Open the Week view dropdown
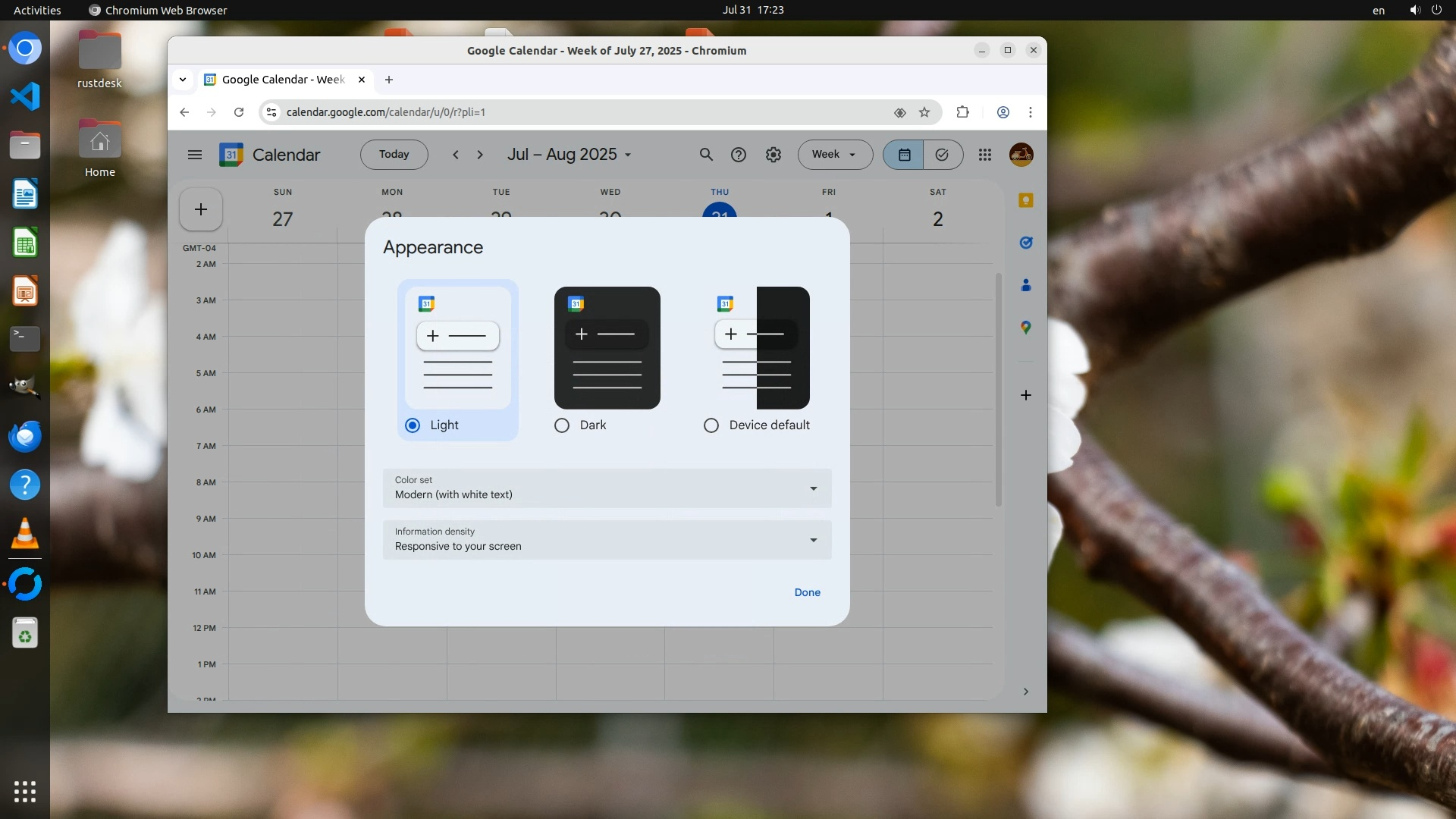1456x819 pixels. [834, 155]
